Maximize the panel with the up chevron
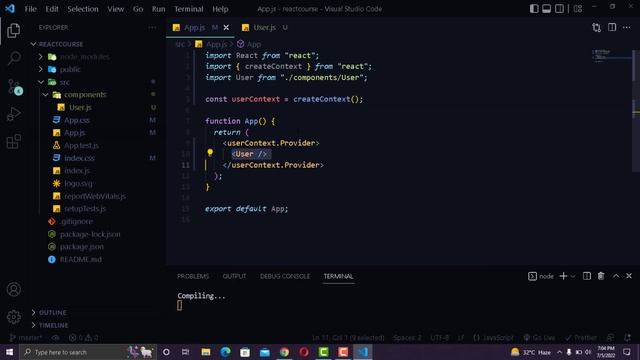The height and width of the screenshot is (360, 640). 616,276
